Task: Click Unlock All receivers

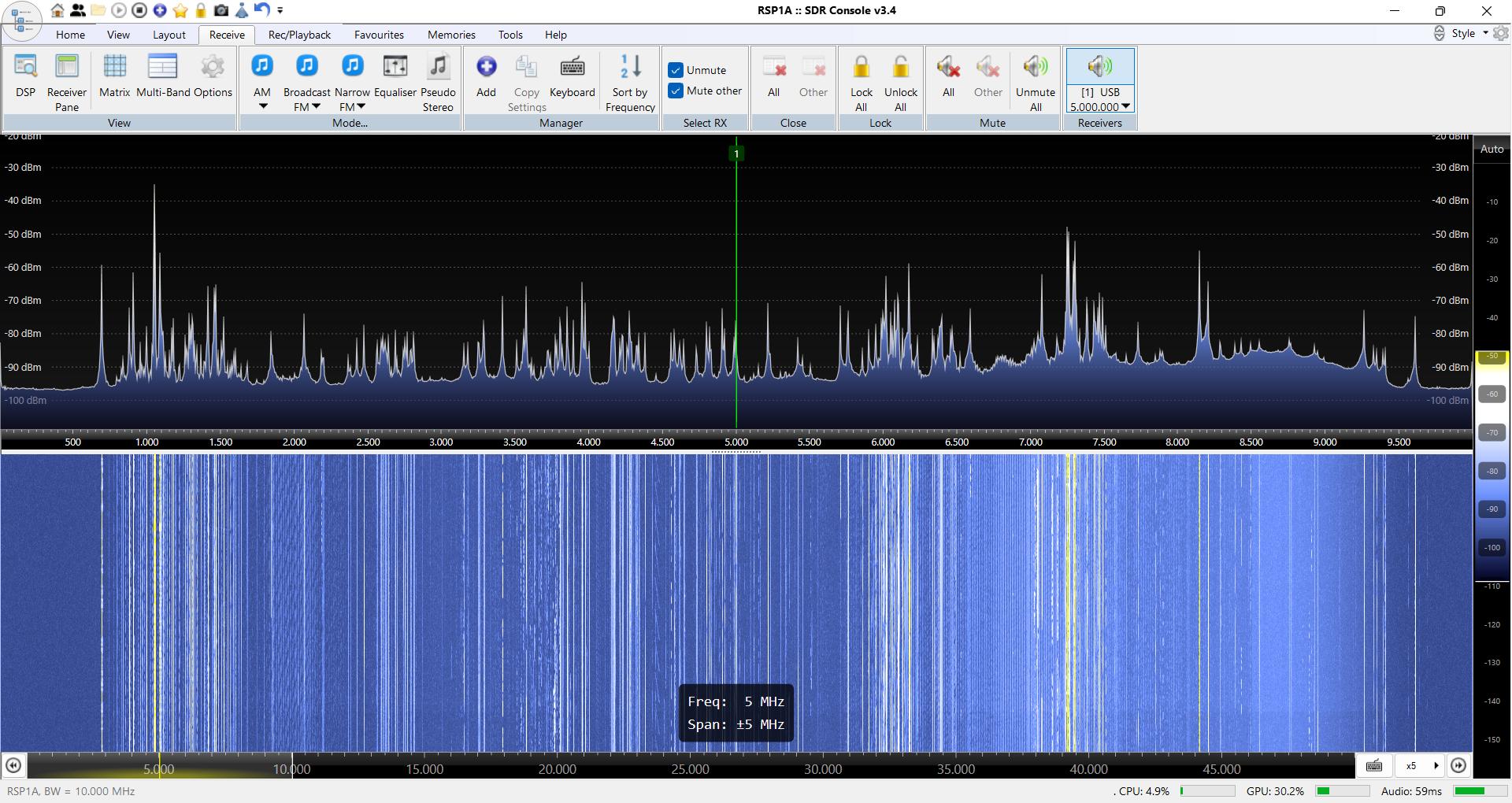Action: coord(901,83)
